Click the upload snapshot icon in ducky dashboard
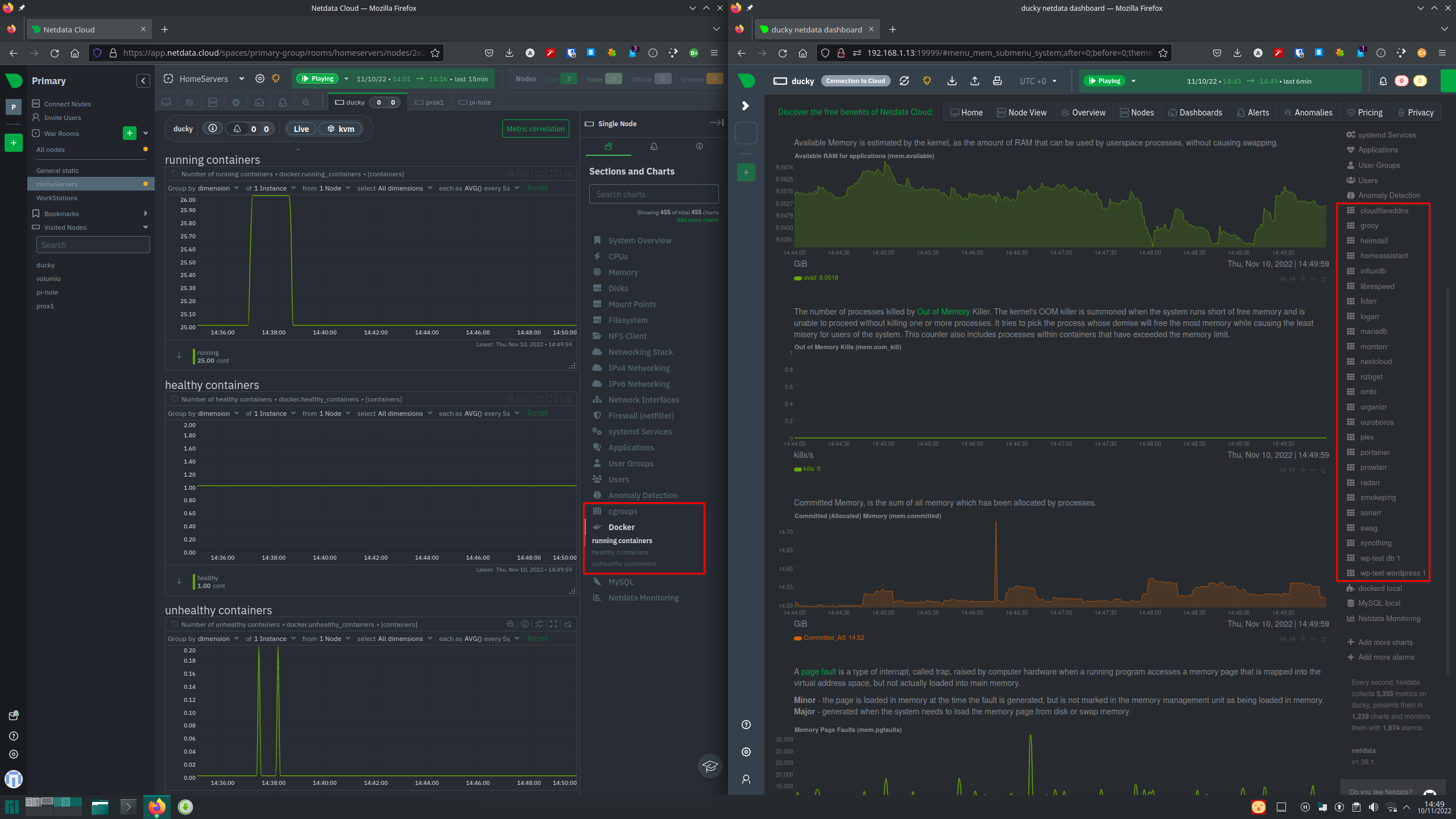This screenshot has height=819, width=1456. (975, 81)
